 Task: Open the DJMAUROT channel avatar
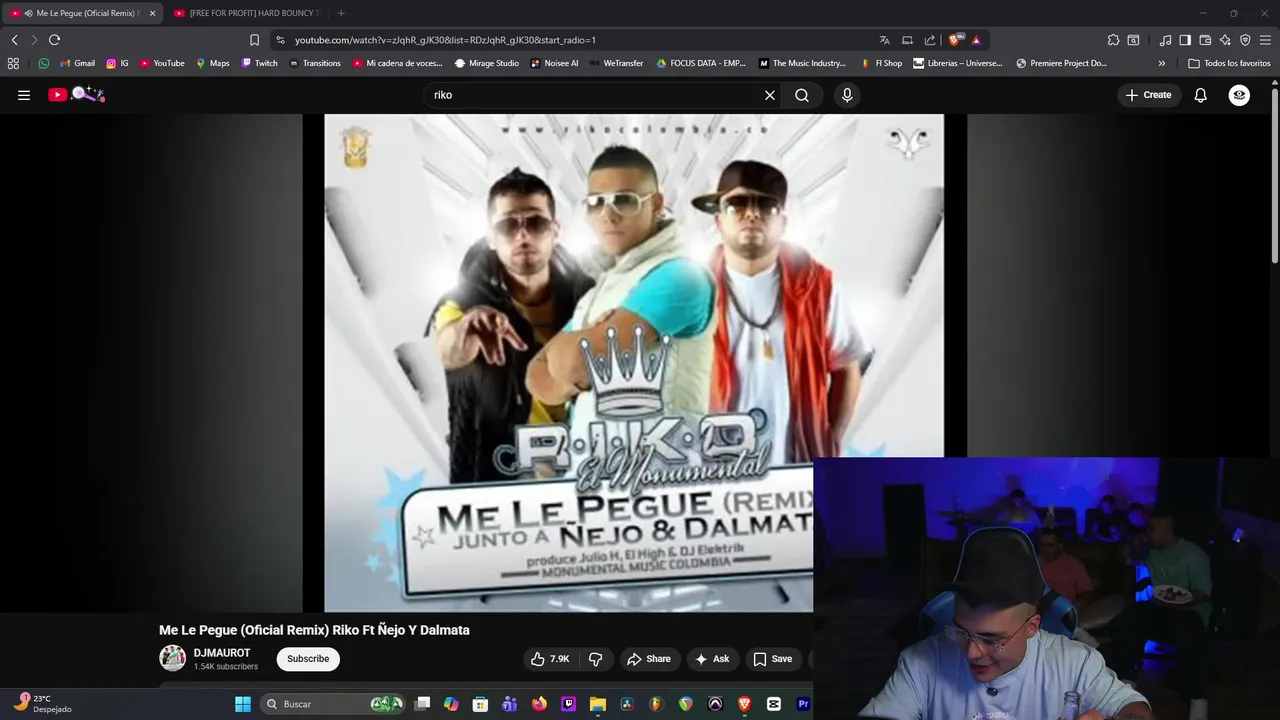coord(173,658)
